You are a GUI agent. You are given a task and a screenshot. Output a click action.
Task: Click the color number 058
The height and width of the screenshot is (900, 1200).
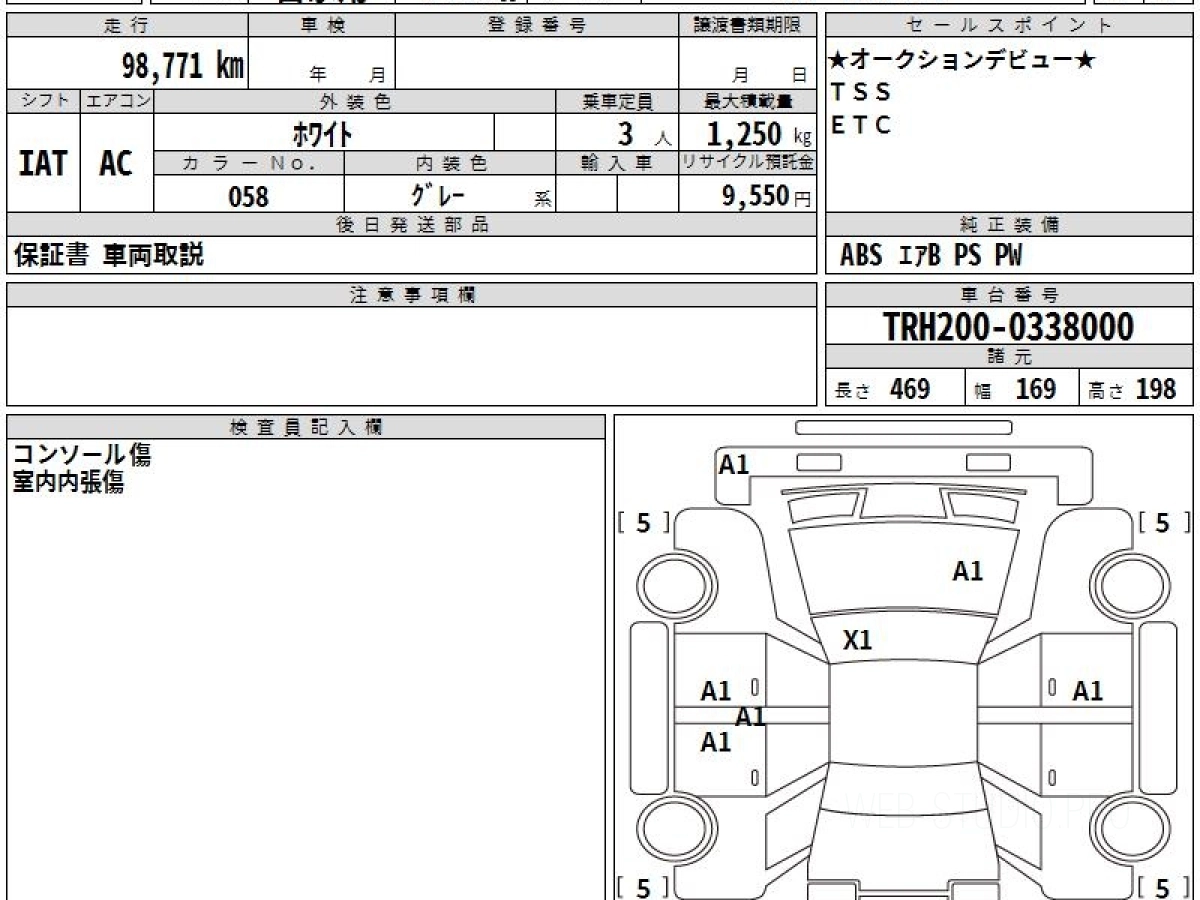pos(249,197)
